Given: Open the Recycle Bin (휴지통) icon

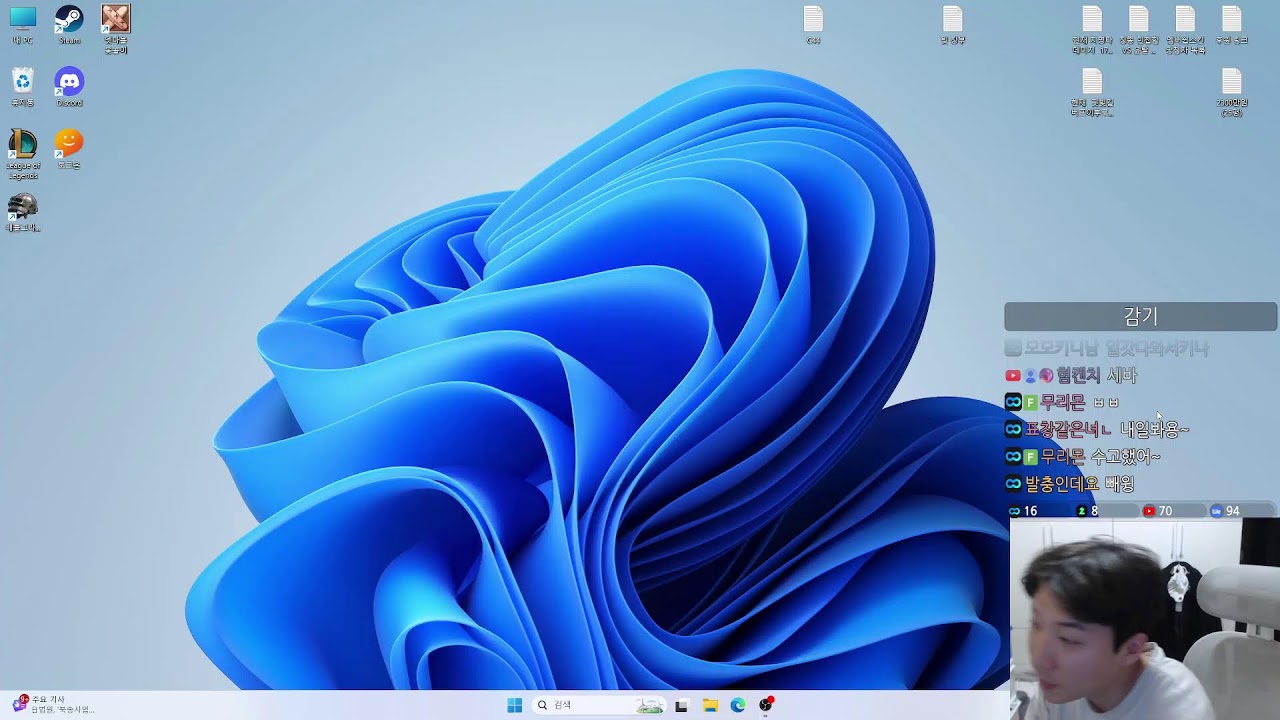Looking at the screenshot, I should pyautogui.click(x=22, y=87).
